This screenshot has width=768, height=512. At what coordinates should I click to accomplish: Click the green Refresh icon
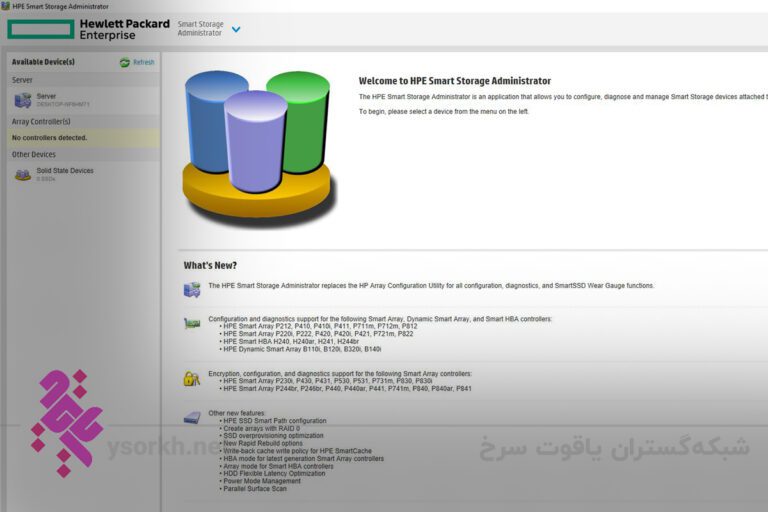125,62
